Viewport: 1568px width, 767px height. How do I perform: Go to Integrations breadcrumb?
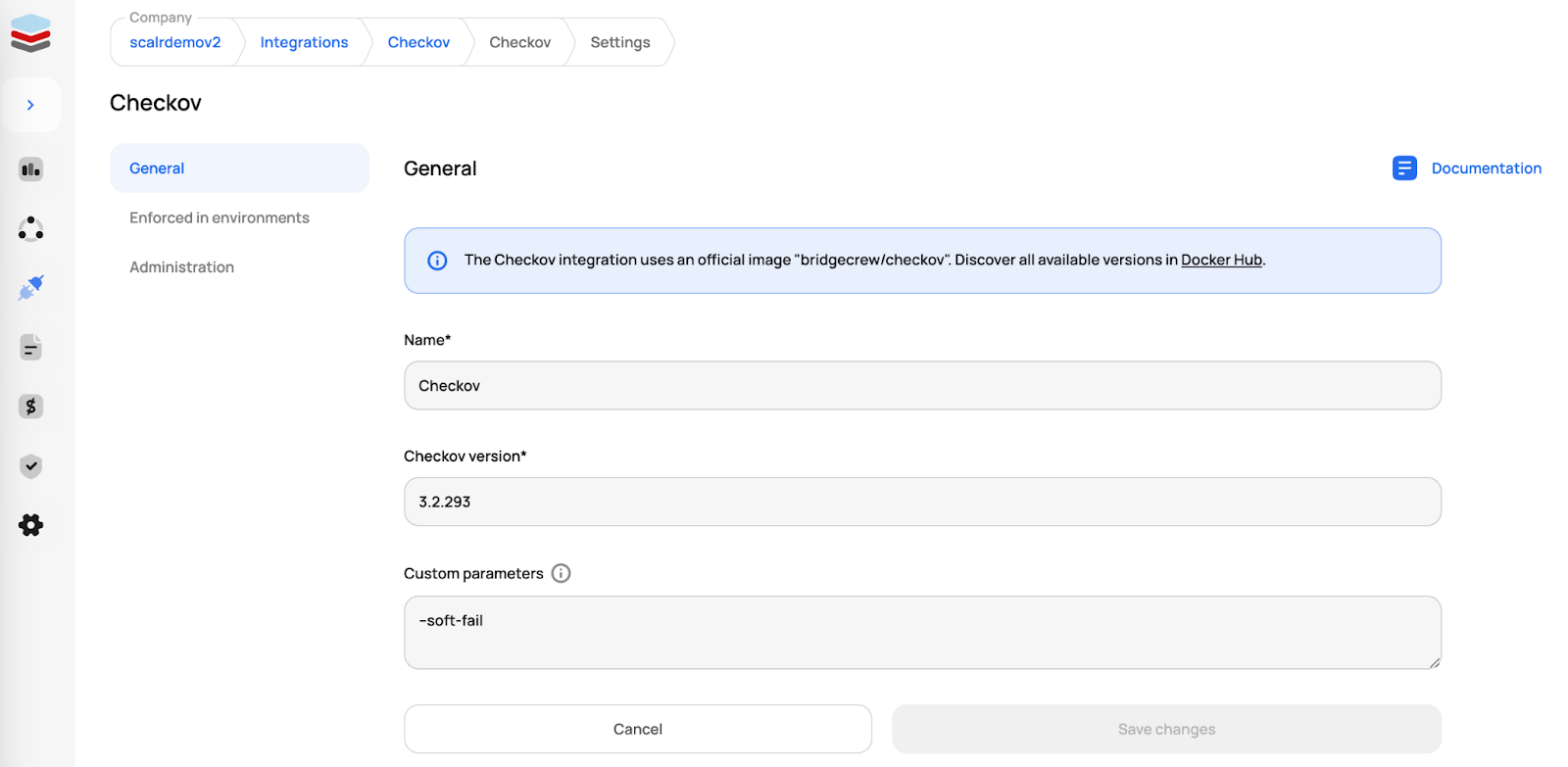click(304, 42)
